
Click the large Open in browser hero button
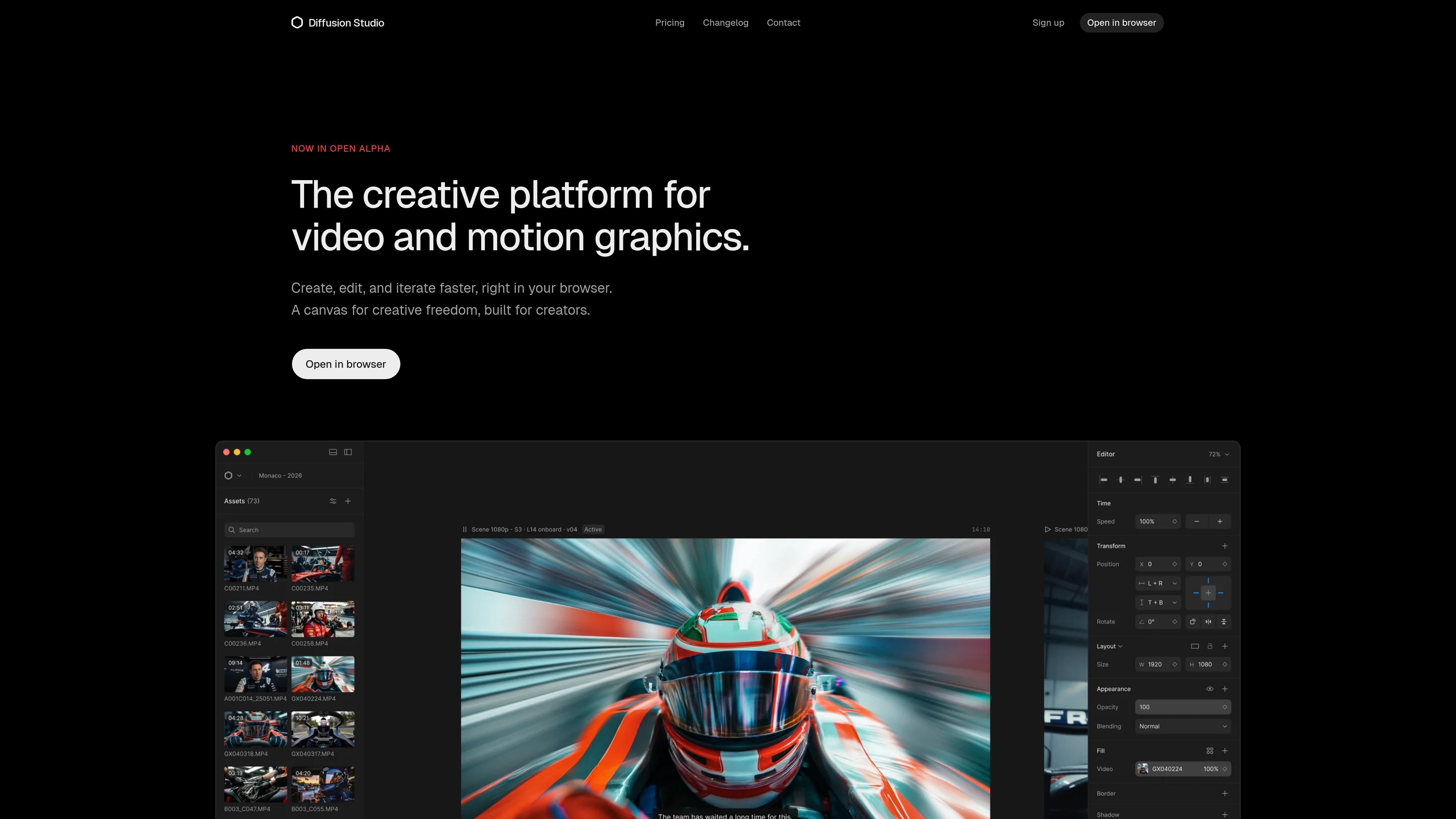pos(346,364)
